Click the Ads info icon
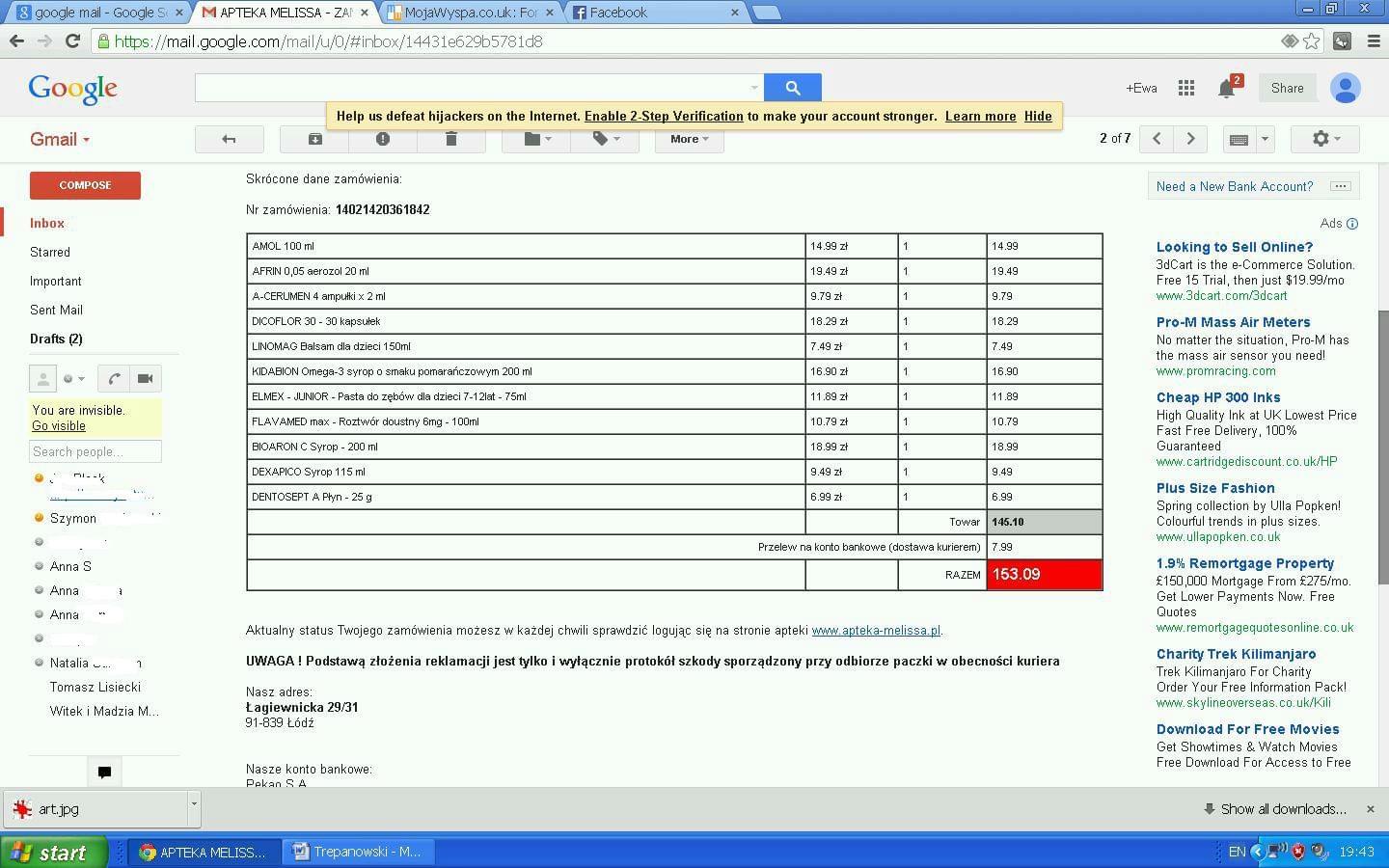The width and height of the screenshot is (1389, 868). [x=1352, y=224]
